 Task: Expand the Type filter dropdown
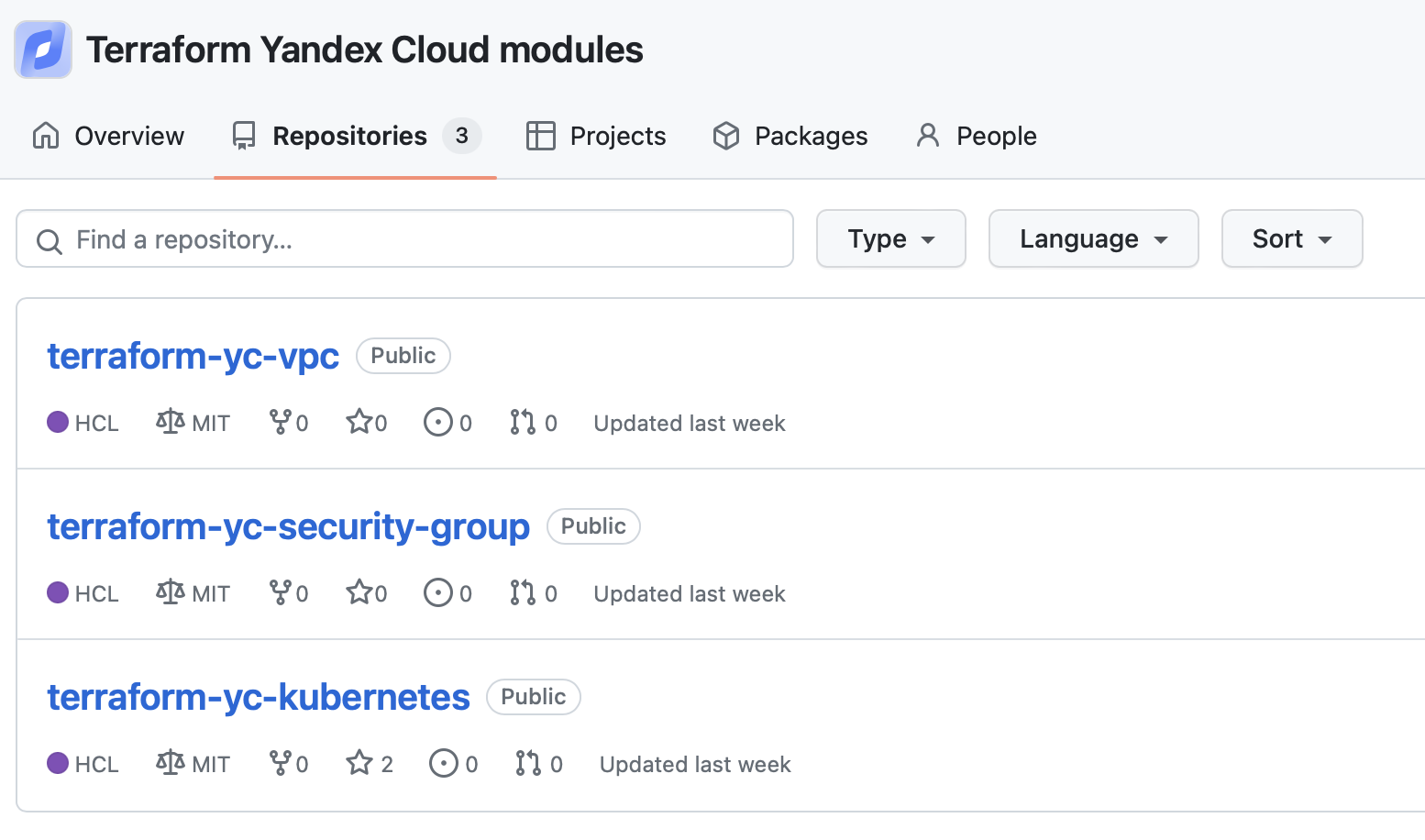890,239
